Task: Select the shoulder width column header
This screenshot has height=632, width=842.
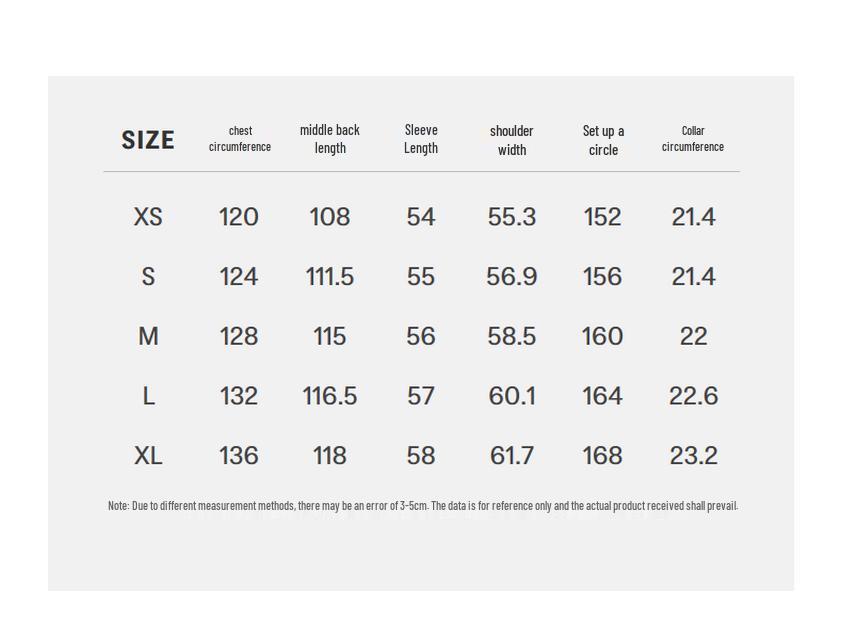Action: 512,140
